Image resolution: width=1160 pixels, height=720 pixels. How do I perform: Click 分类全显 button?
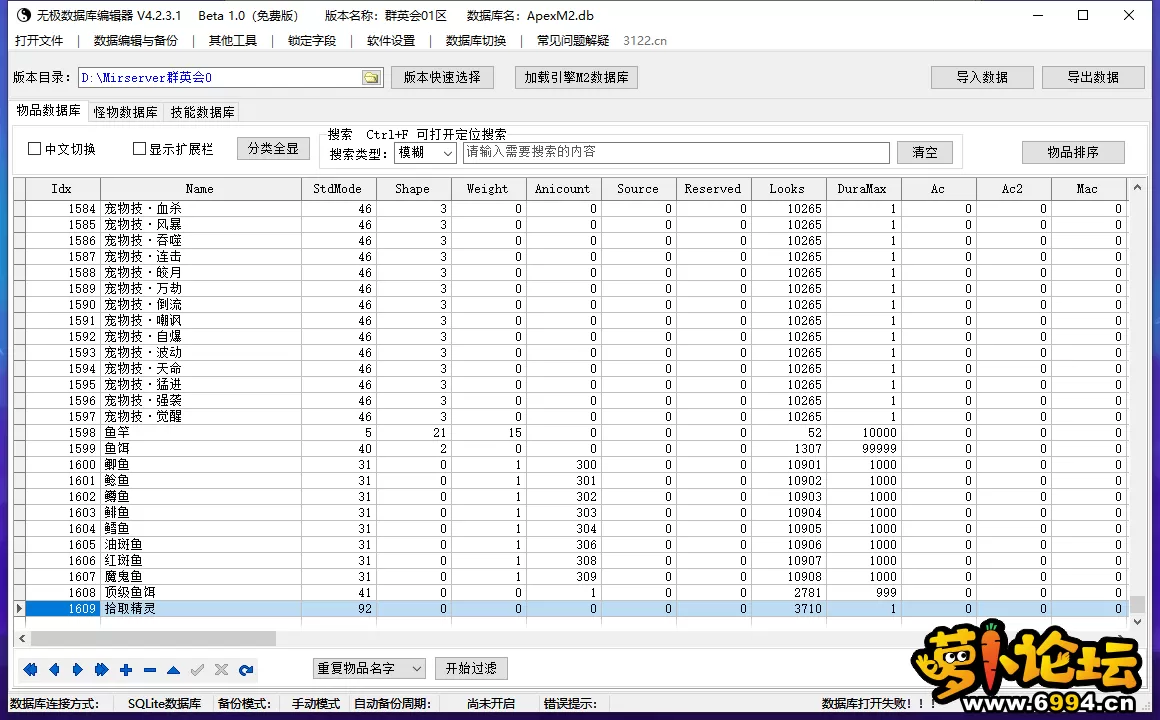click(273, 149)
